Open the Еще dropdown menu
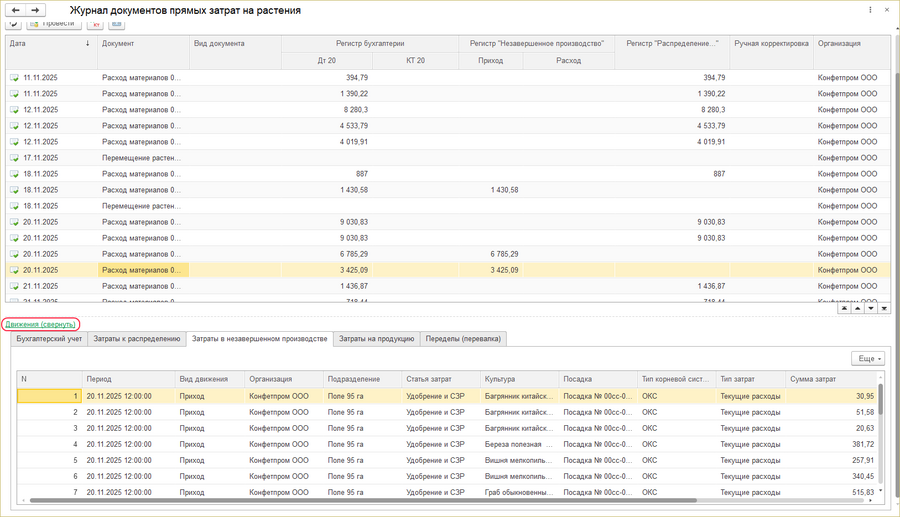The height and width of the screenshot is (517, 900). [x=867, y=358]
